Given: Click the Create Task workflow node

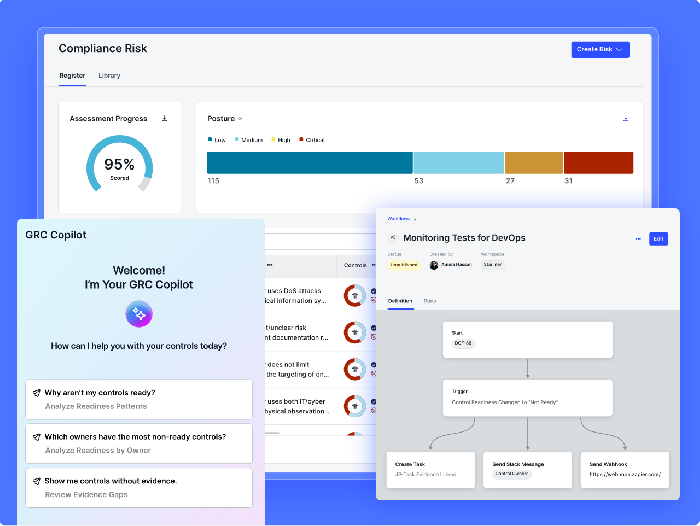Looking at the screenshot, I should pyautogui.click(x=431, y=470).
